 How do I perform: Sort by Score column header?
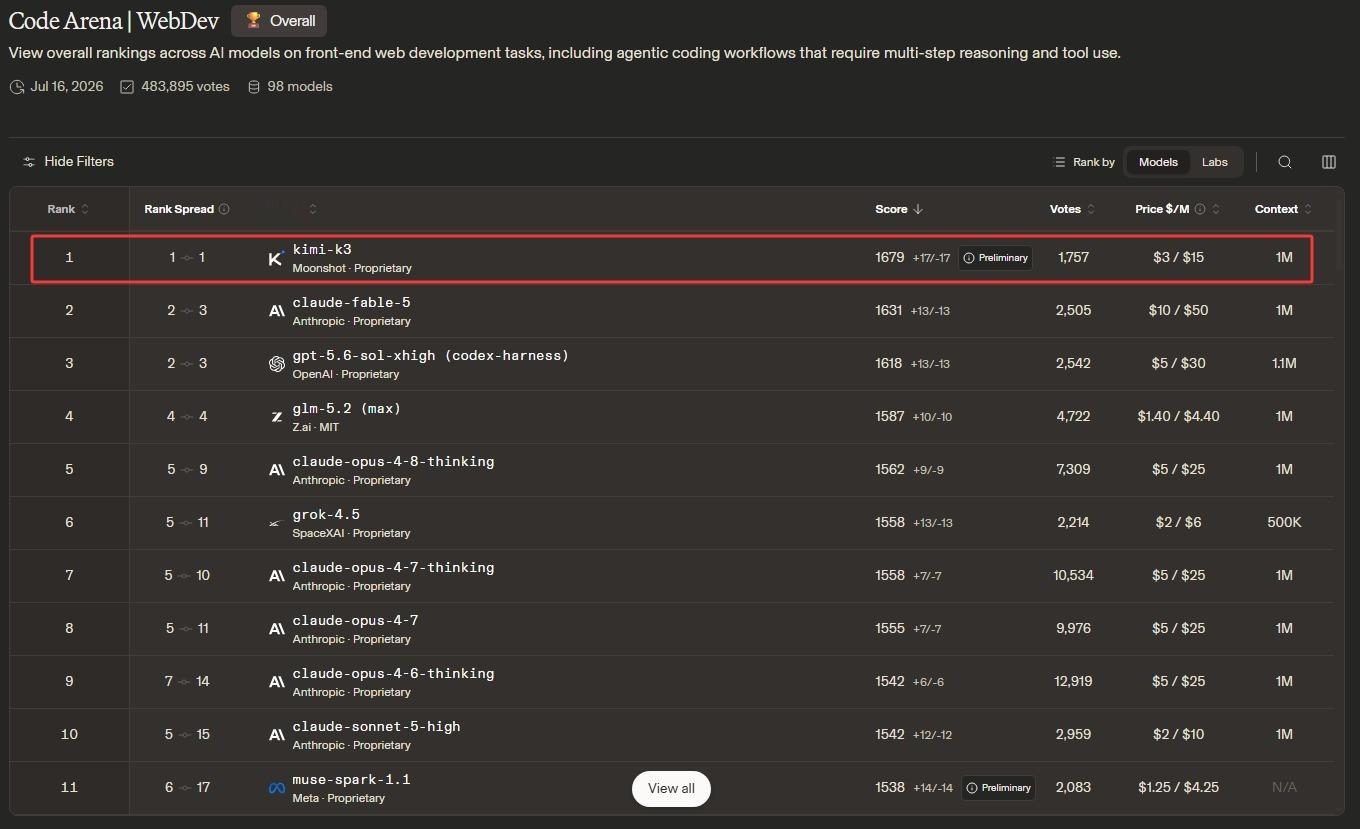899,209
